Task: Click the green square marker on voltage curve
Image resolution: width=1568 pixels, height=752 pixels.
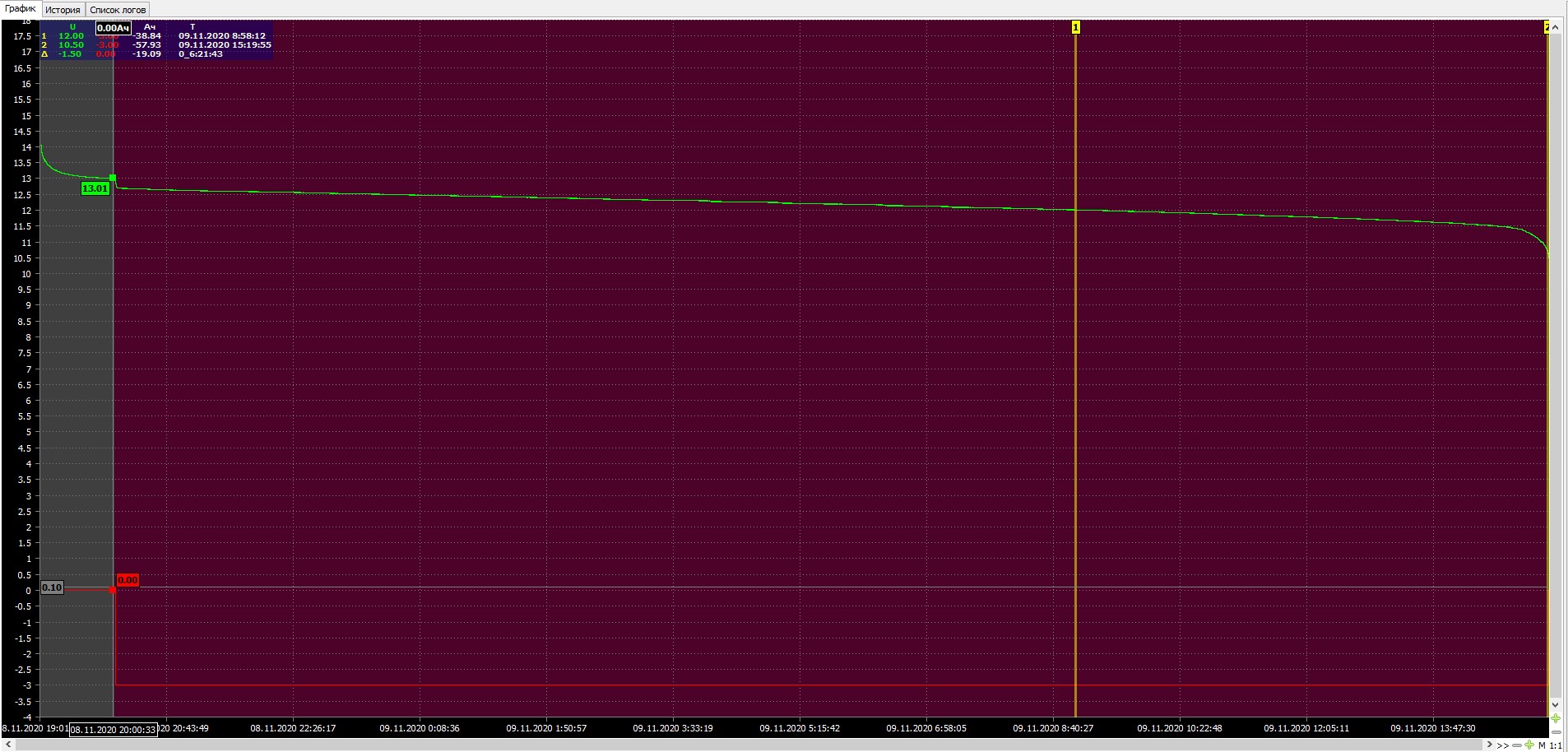Action: 113,178
